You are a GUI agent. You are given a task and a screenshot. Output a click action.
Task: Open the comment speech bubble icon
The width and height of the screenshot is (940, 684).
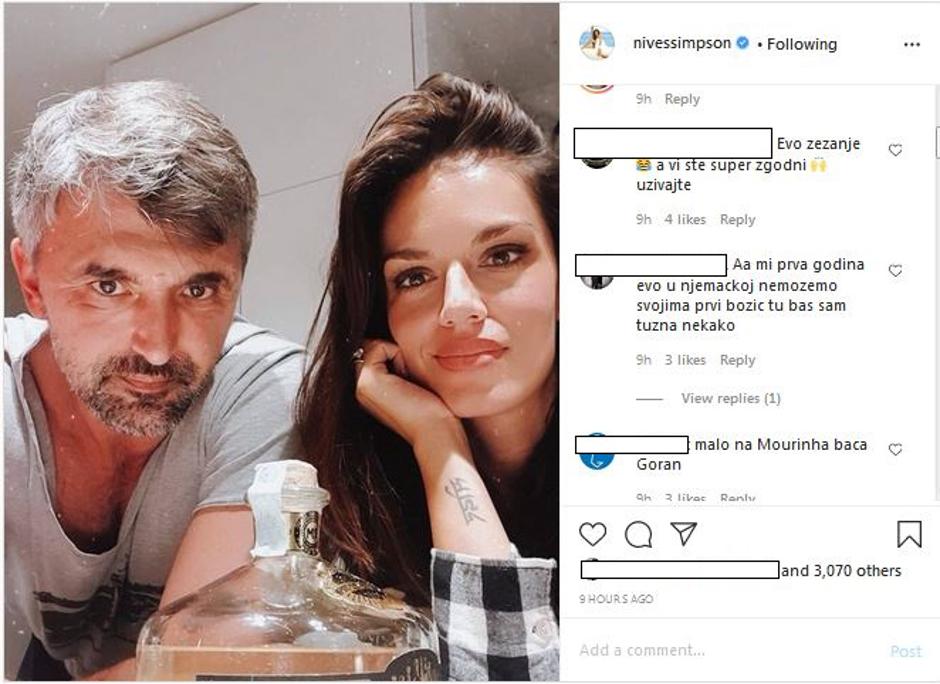click(638, 534)
